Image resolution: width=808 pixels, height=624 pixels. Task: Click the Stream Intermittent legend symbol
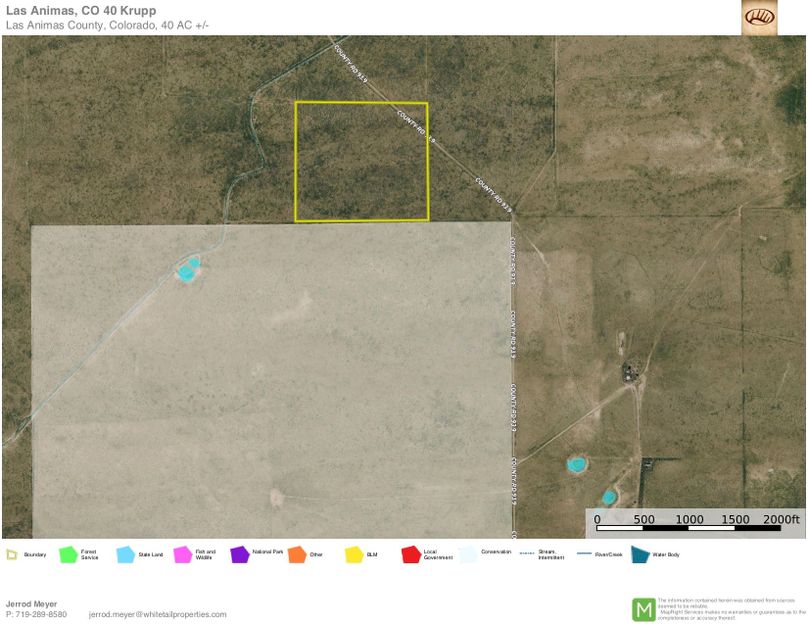coord(525,553)
